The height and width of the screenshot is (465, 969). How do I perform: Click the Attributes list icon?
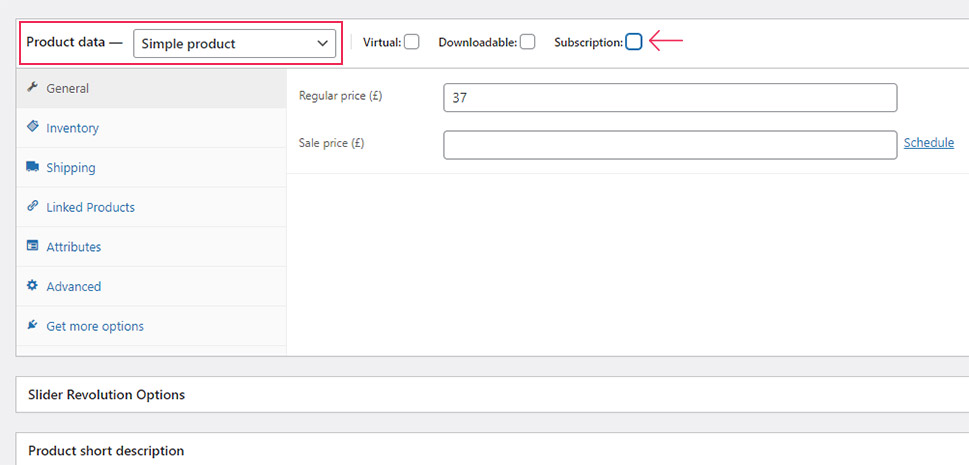click(32, 246)
